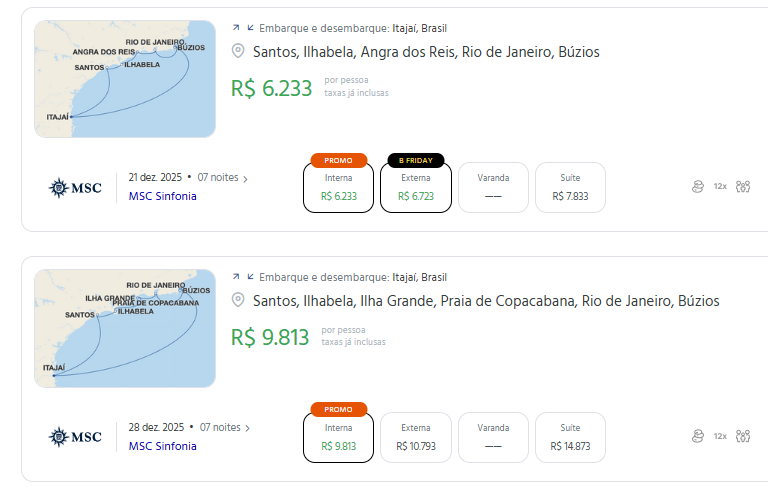The width and height of the screenshot is (768, 494).
Task: Click the family icon on first cruise
Action: click(x=742, y=186)
